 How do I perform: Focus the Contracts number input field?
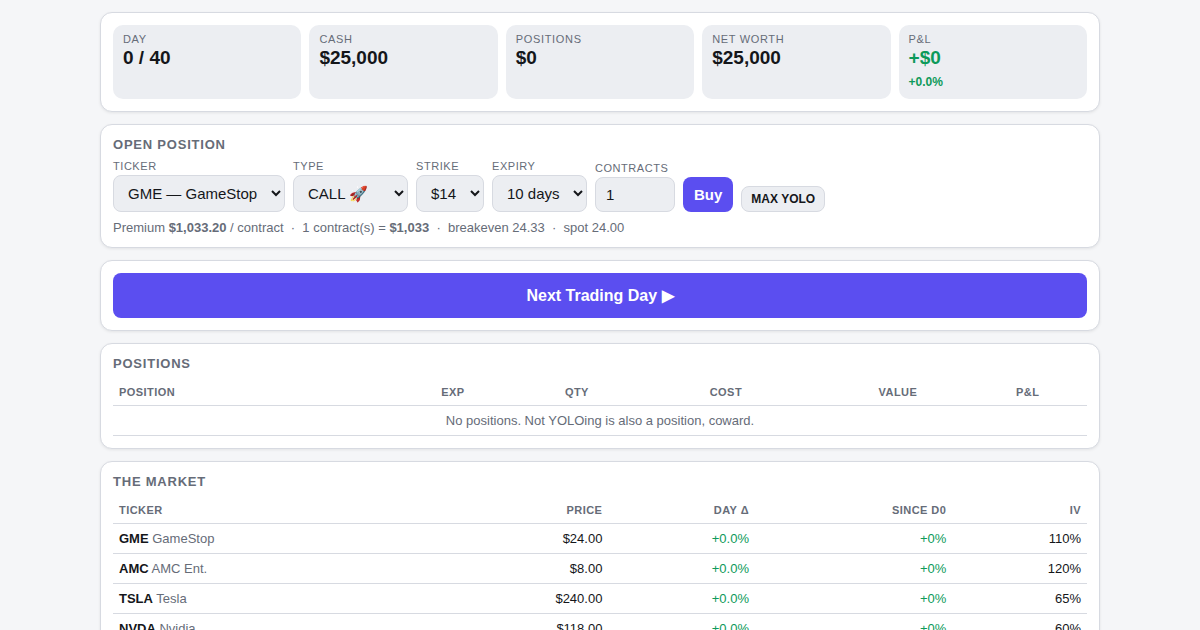click(635, 195)
